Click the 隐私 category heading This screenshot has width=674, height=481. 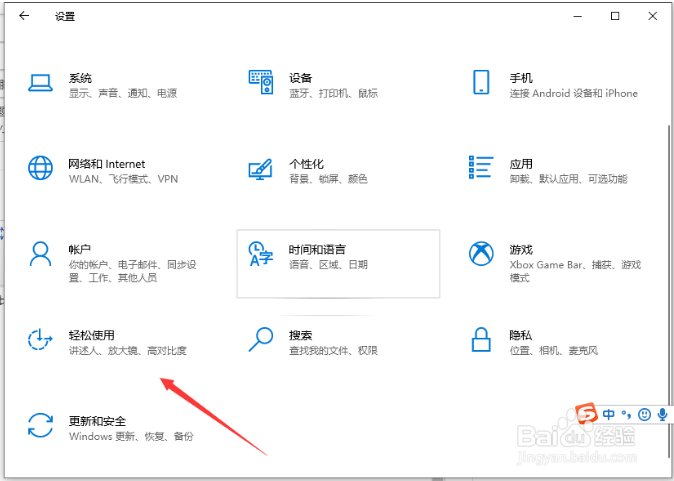(521, 335)
